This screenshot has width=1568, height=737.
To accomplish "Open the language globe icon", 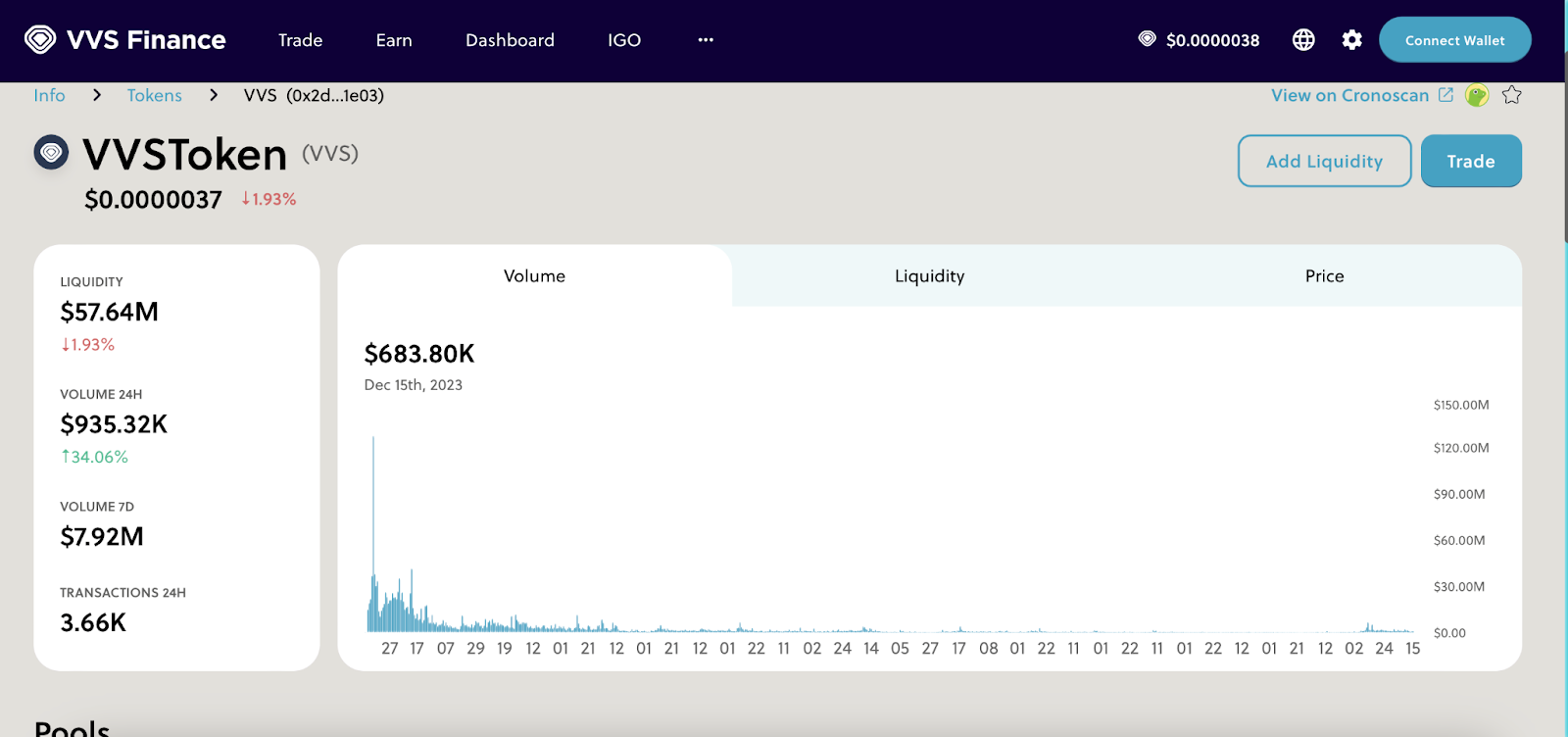I will coord(1303,39).
